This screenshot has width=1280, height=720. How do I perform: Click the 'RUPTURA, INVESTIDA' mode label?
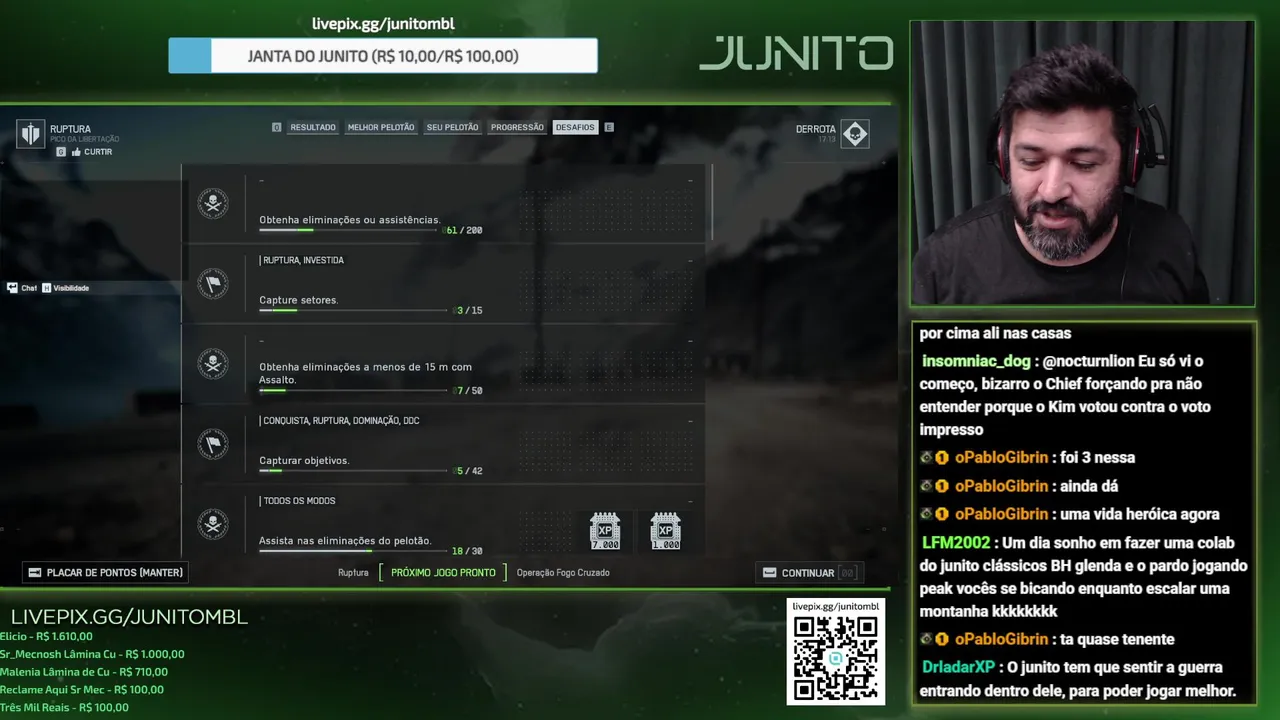[303, 260]
